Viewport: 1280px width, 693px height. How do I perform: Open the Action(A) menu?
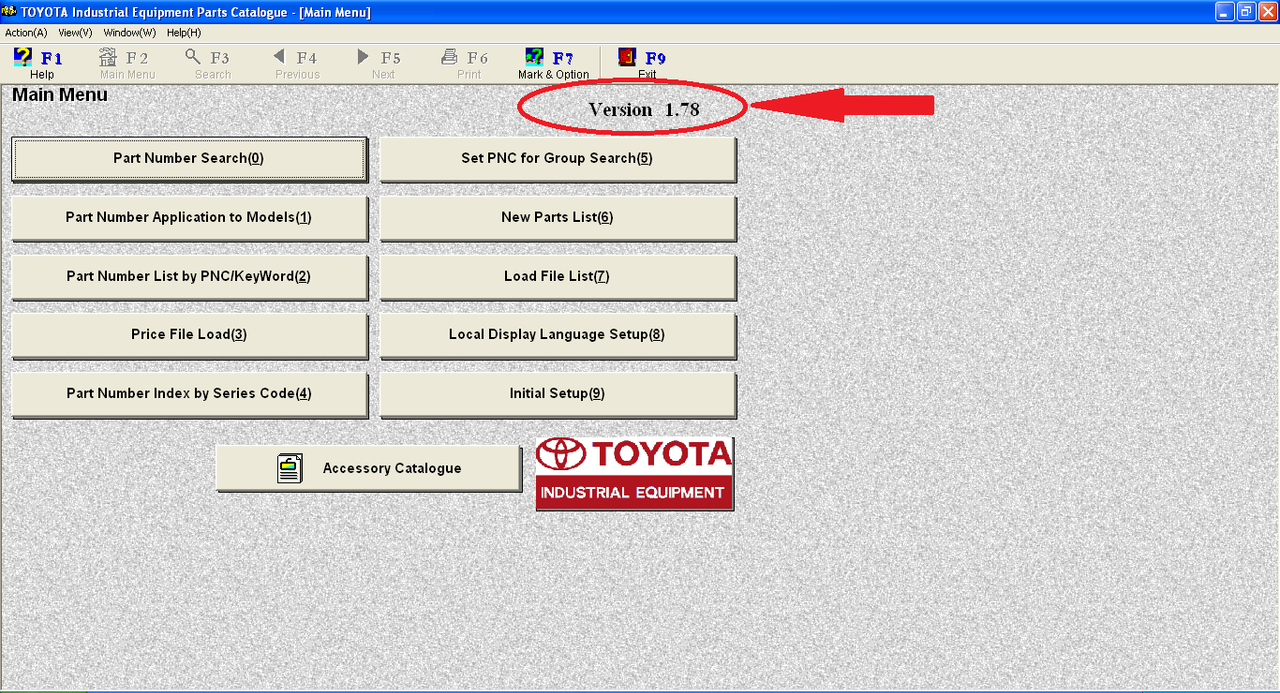pyautogui.click(x=26, y=33)
